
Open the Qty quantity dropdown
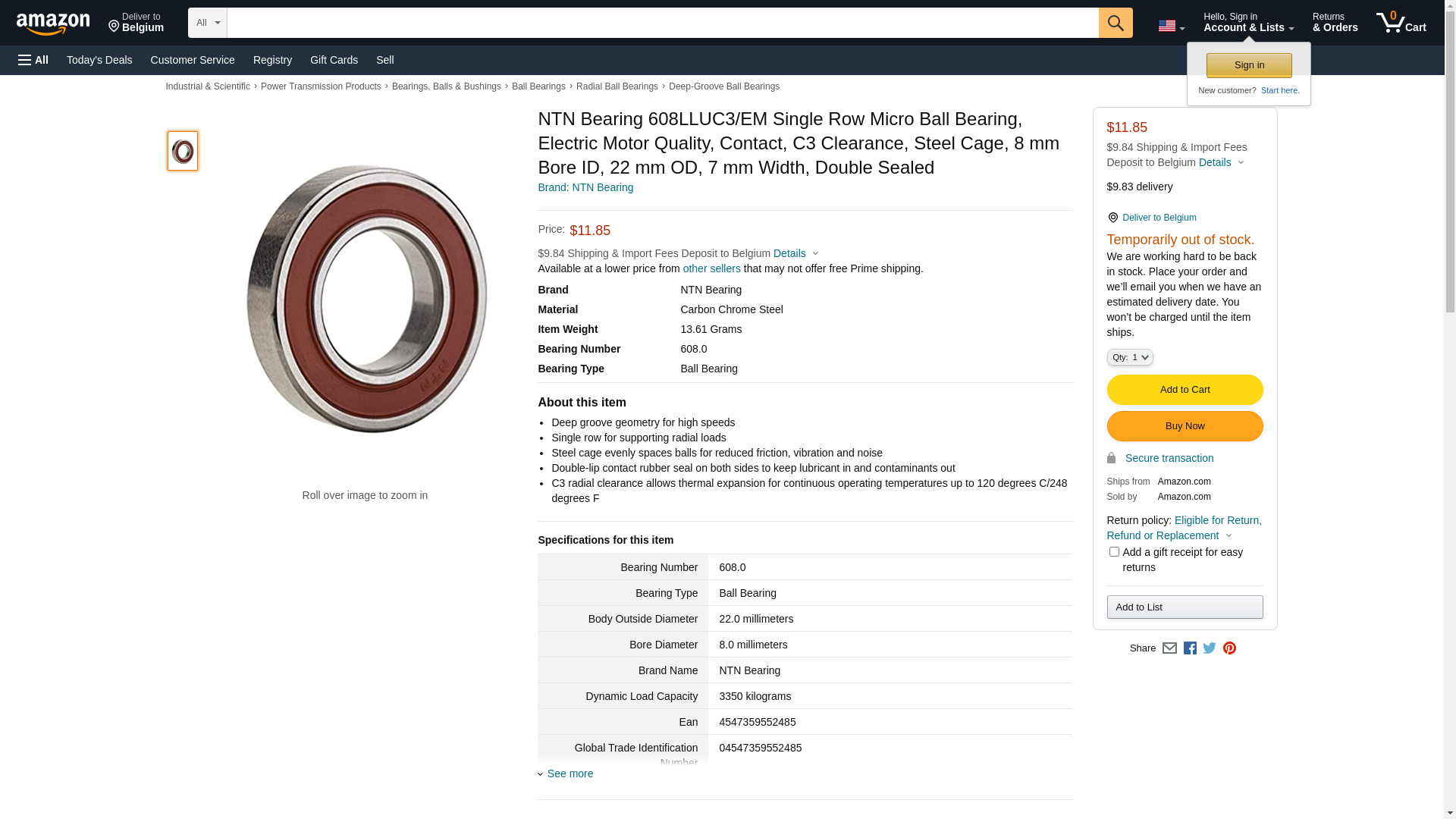(1130, 357)
